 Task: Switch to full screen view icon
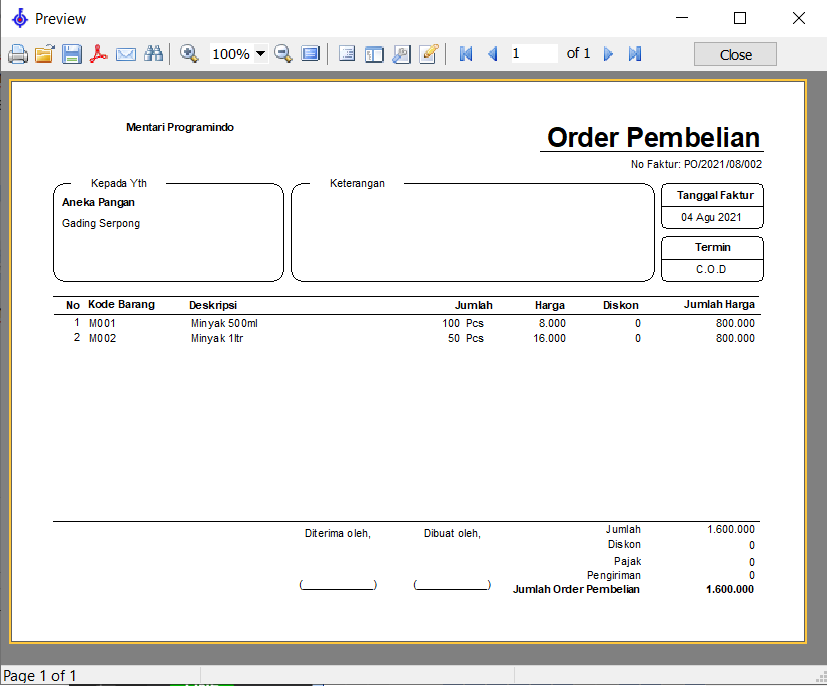(310, 54)
